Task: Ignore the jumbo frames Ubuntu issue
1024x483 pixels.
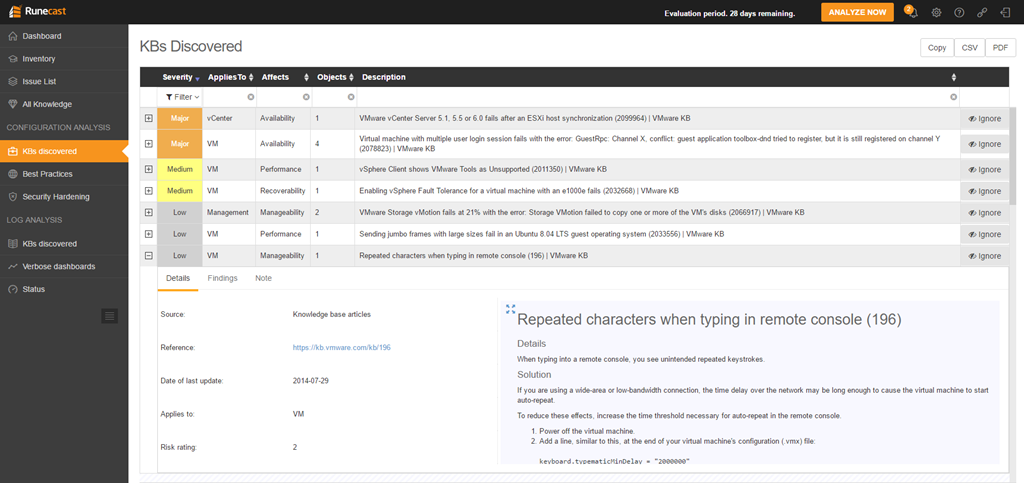Action: click(x=985, y=234)
